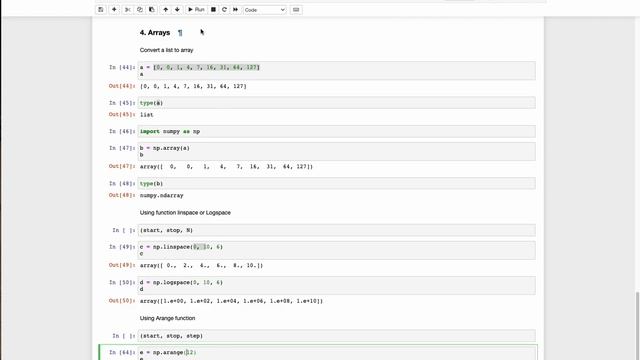
Task: Select the 'Convert a list to array' text
Action: click(167, 50)
